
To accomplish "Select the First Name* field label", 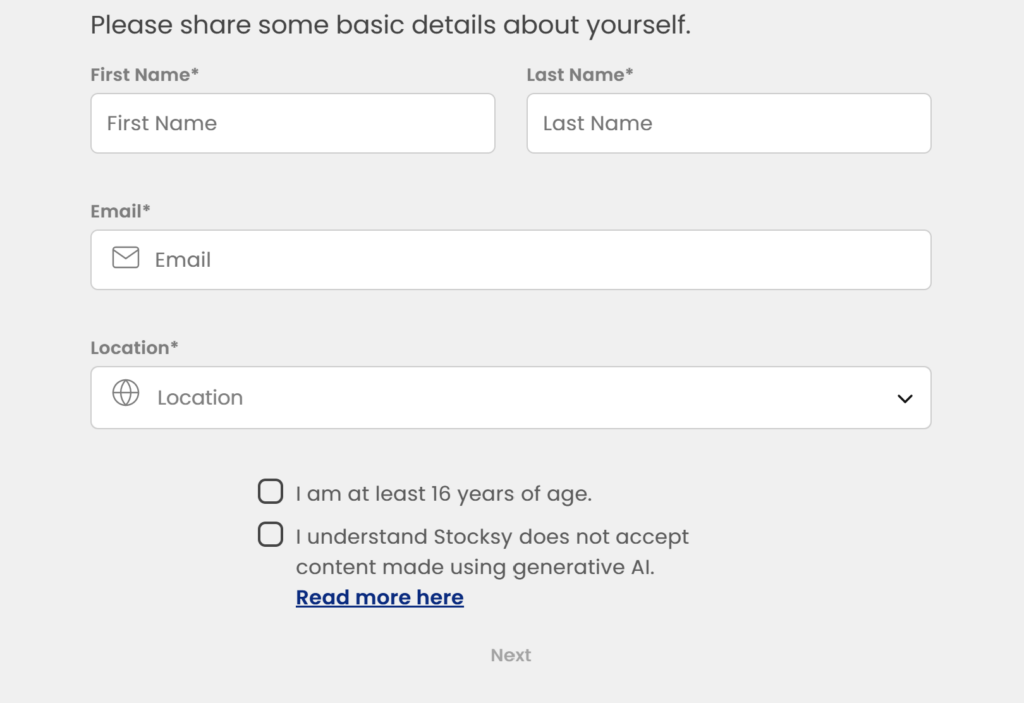I will 144,74.
